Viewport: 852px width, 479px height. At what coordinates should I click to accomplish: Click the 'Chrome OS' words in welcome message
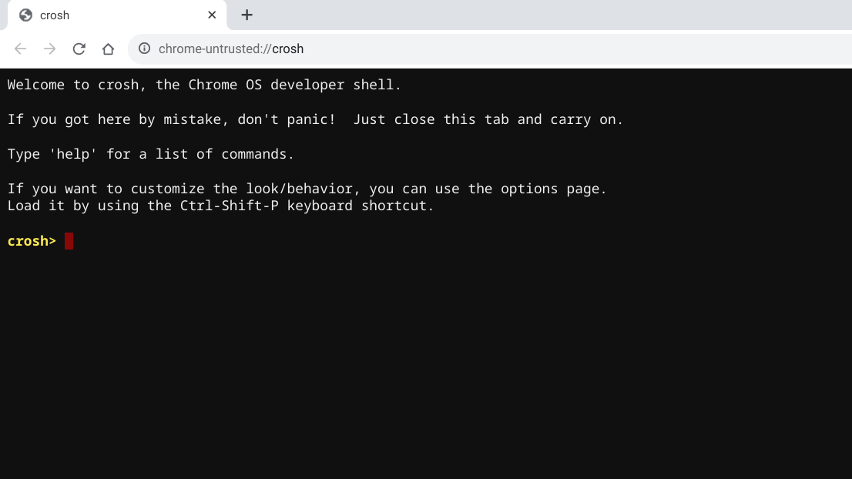225,85
